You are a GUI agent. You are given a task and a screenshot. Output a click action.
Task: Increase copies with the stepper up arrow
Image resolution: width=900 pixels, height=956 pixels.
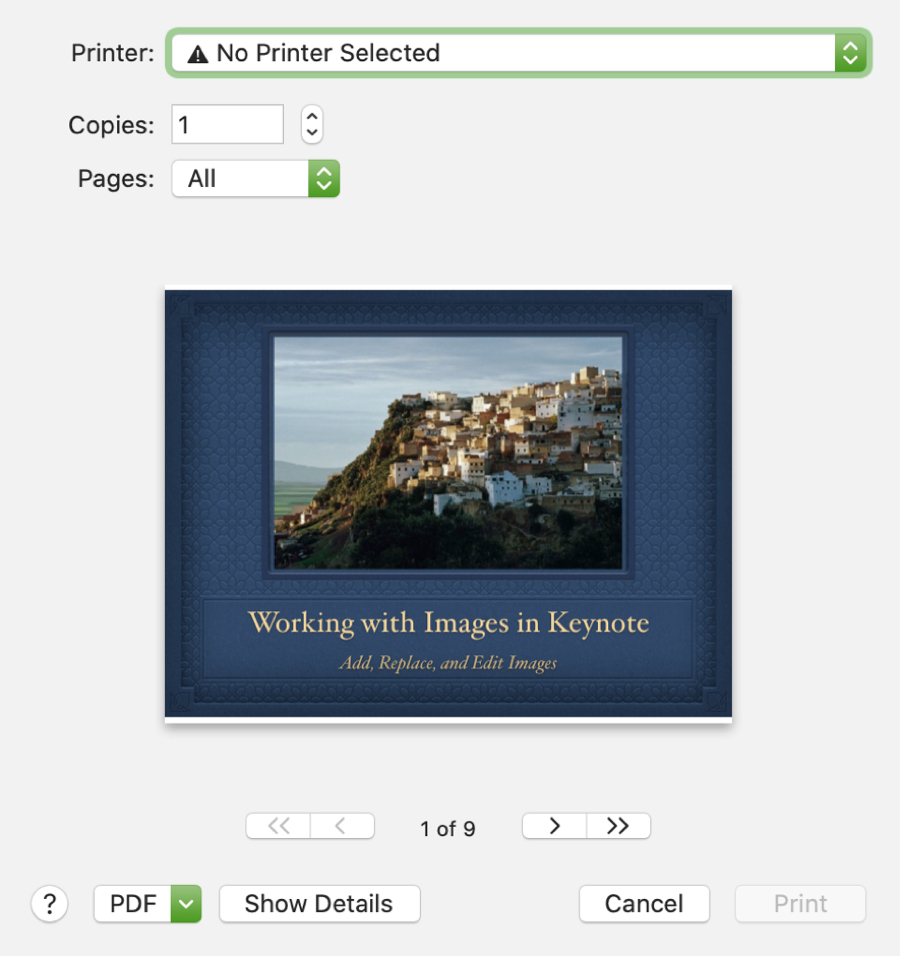click(x=312, y=116)
